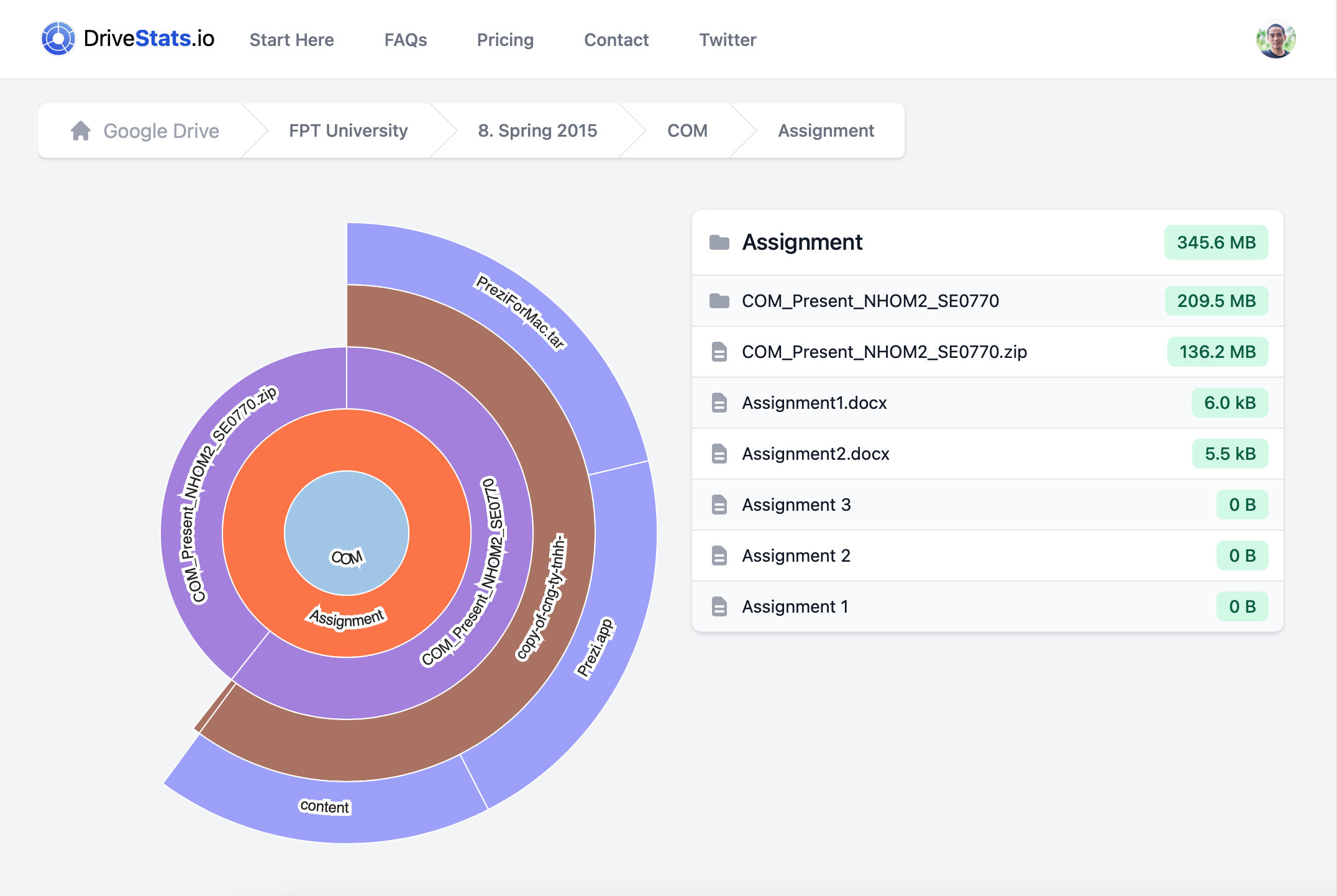This screenshot has height=896, width=1337.
Task: Click the folder icon beside COM_Present_NHOM2_SE0770
Action: pos(719,301)
